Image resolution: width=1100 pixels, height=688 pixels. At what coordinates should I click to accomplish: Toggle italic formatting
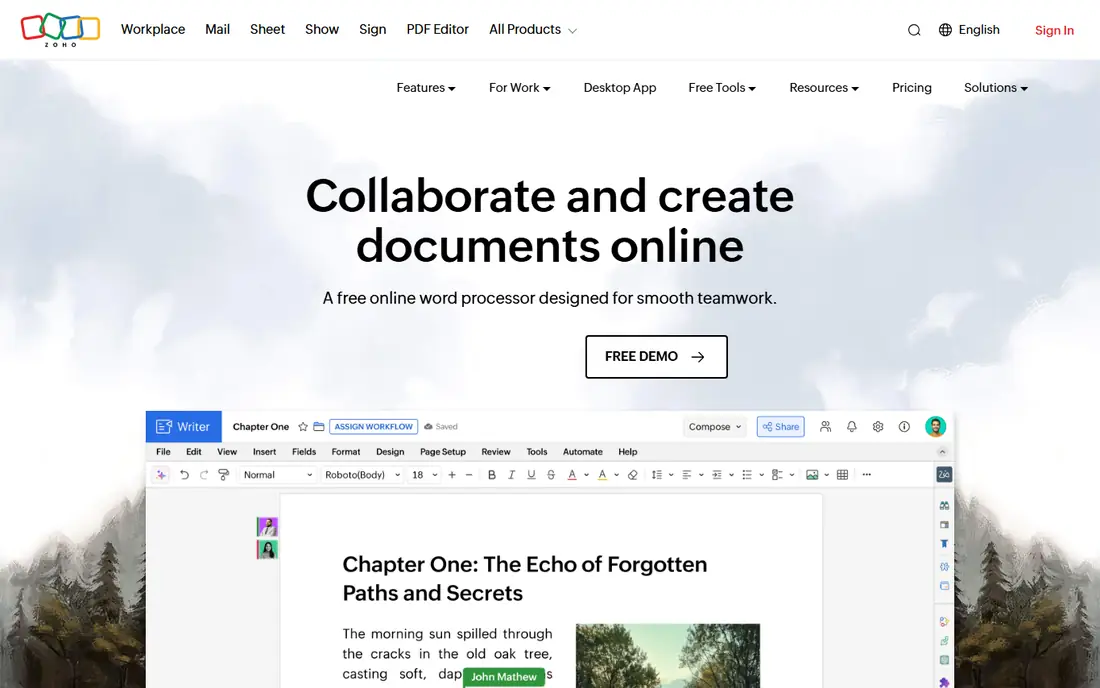tap(511, 475)
